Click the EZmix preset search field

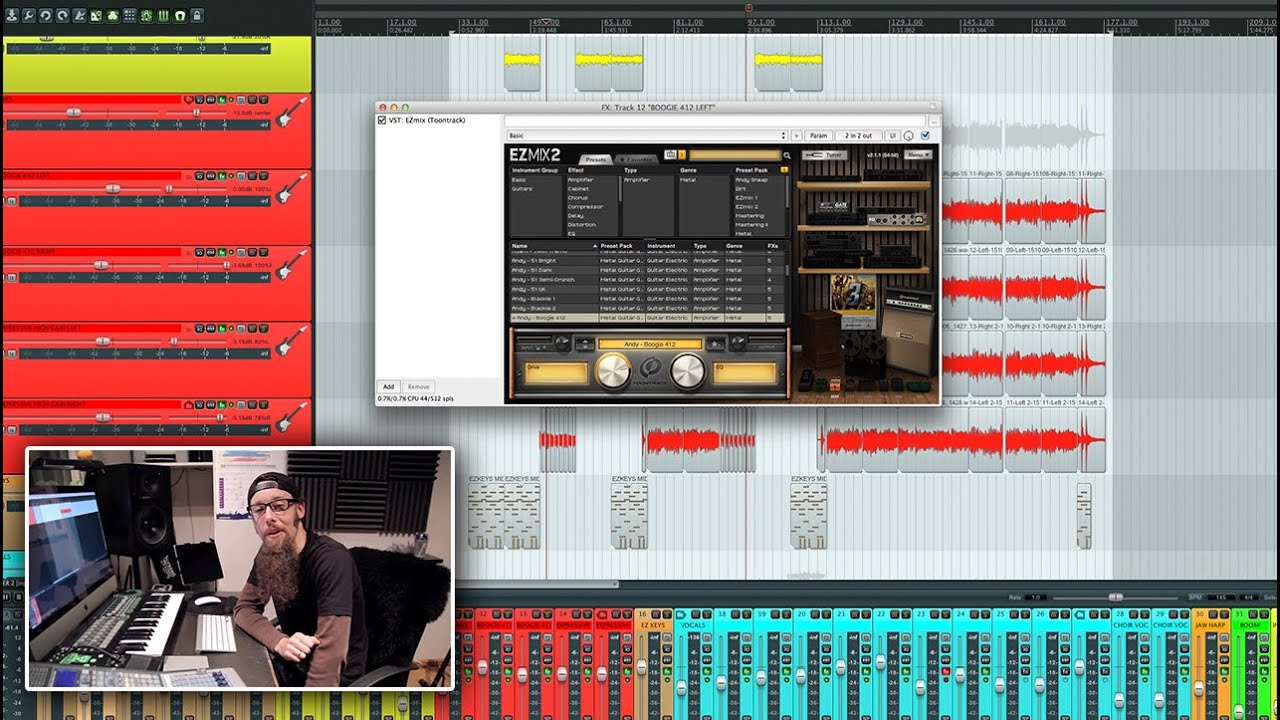(x=735, y=155)
